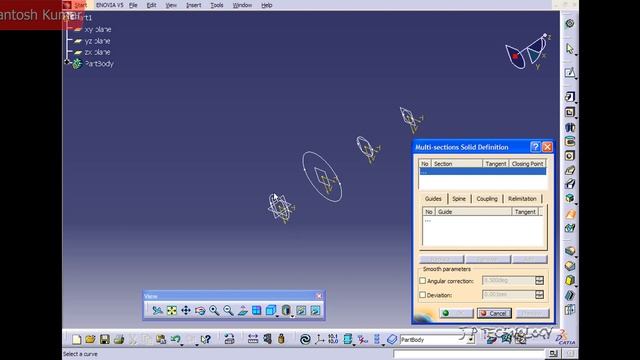This screenshot has width=640, height=360.
Task: Click the Select arrow tool icon
Action: (570, 49)
